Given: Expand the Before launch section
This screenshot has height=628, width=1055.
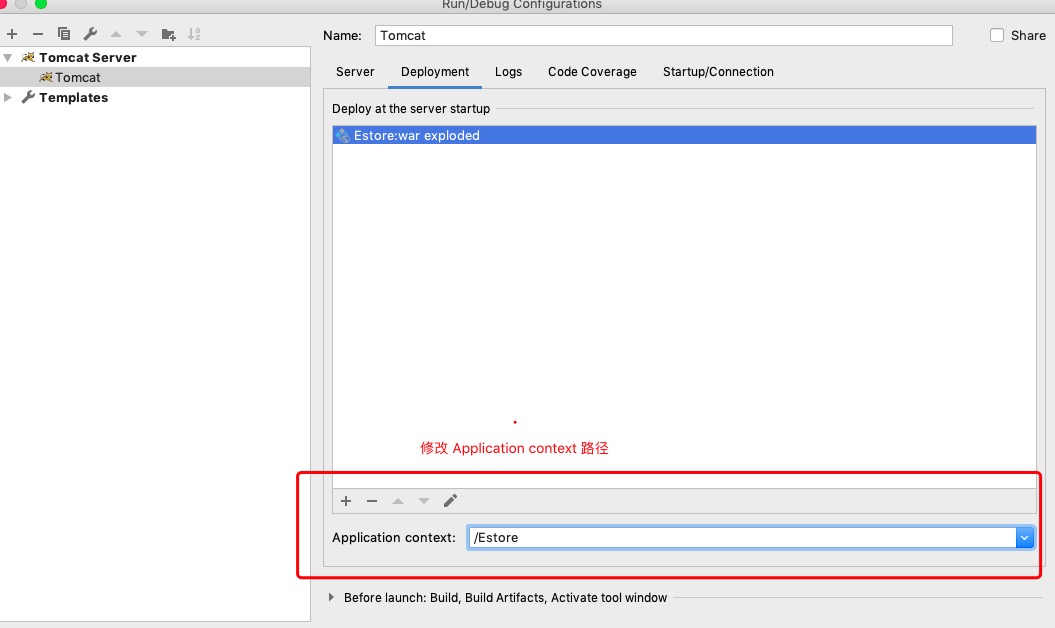Looking at the screenshot, I should click(x=332, y=598).
